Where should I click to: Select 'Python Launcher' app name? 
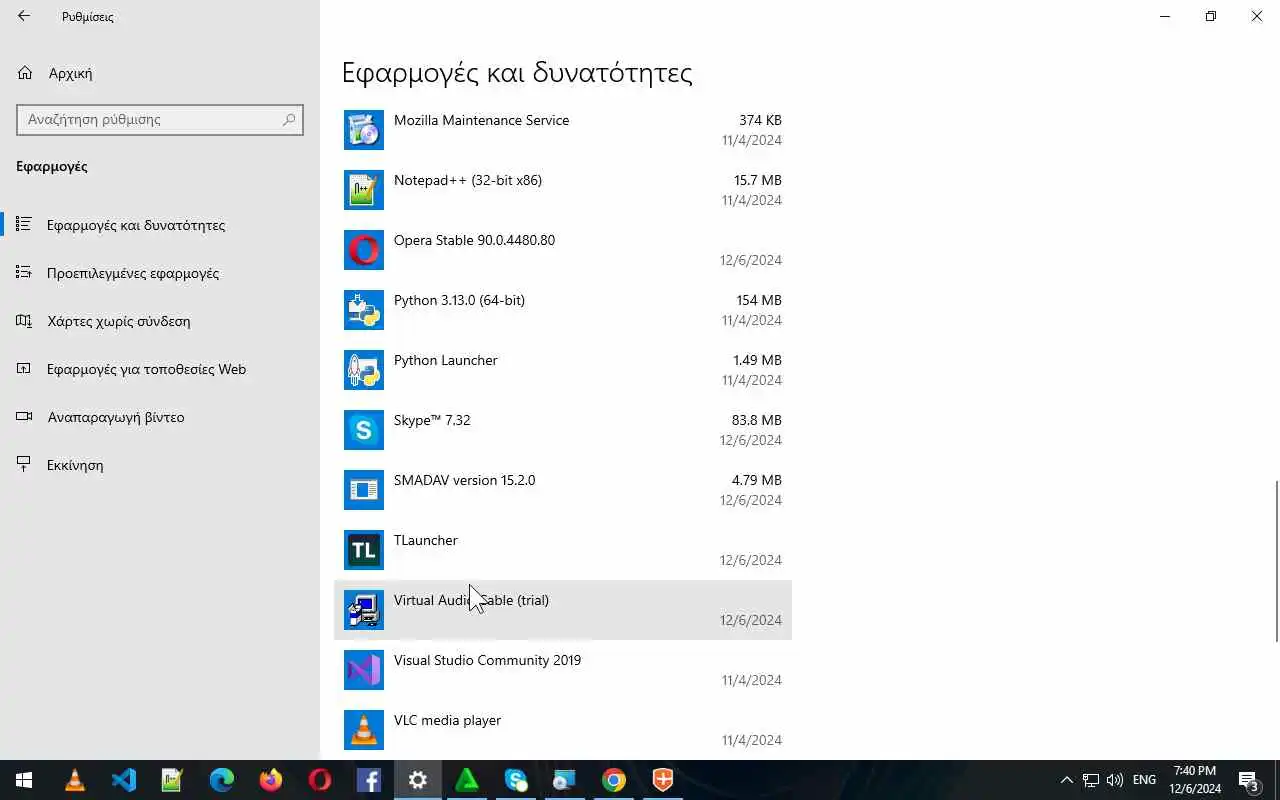(445, 360)
